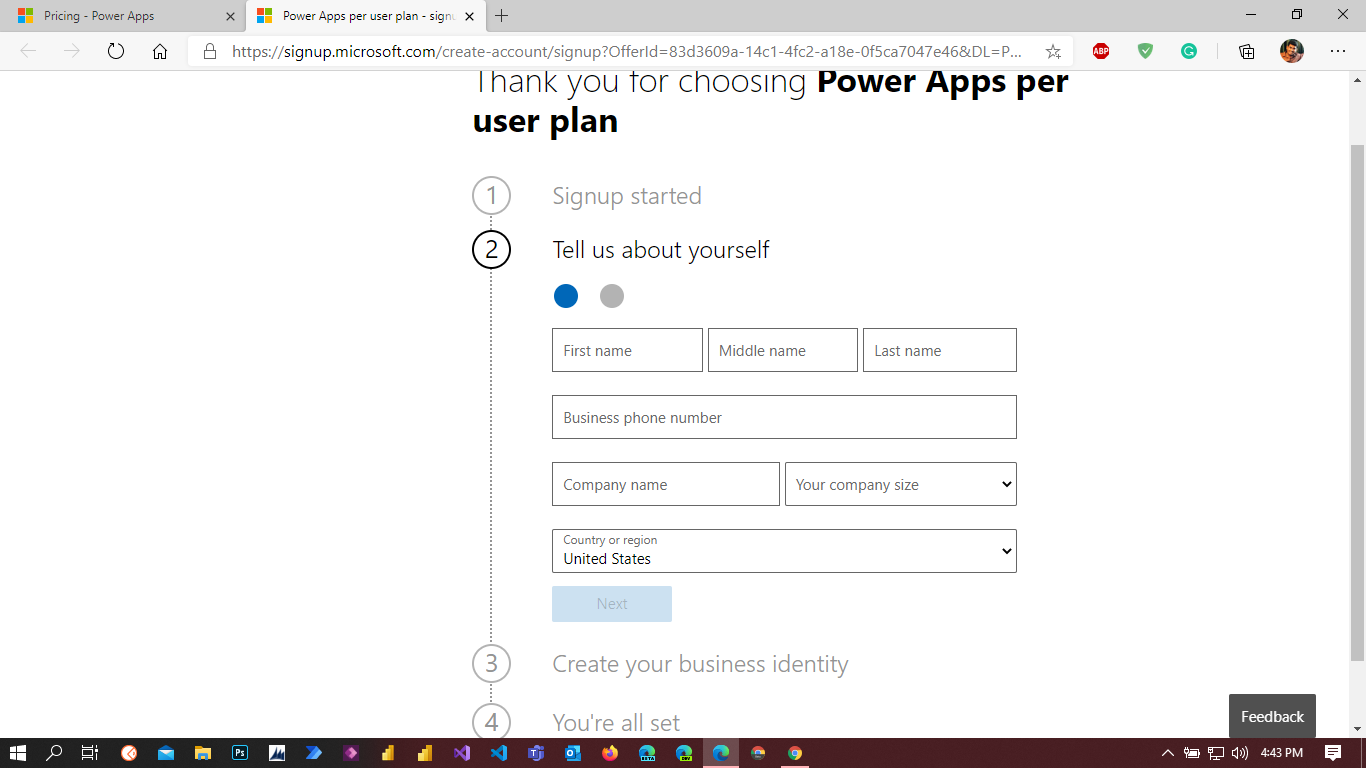Click the First name field
This screenshot has height=768, width=1366.
pyautogui.click(x=627, y=351)
